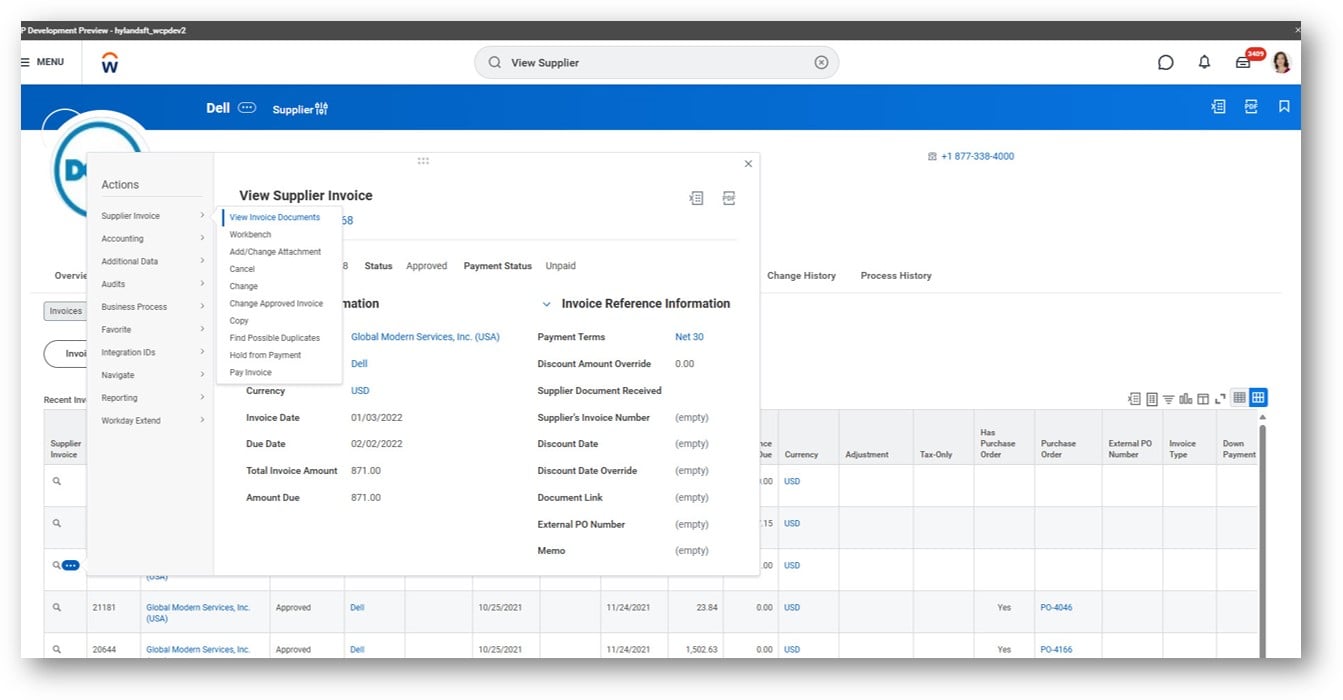The height and width of the screenshot is (700, 1343).
Task: Switch to compact grid view toggle
Action: coord(1239,397)
